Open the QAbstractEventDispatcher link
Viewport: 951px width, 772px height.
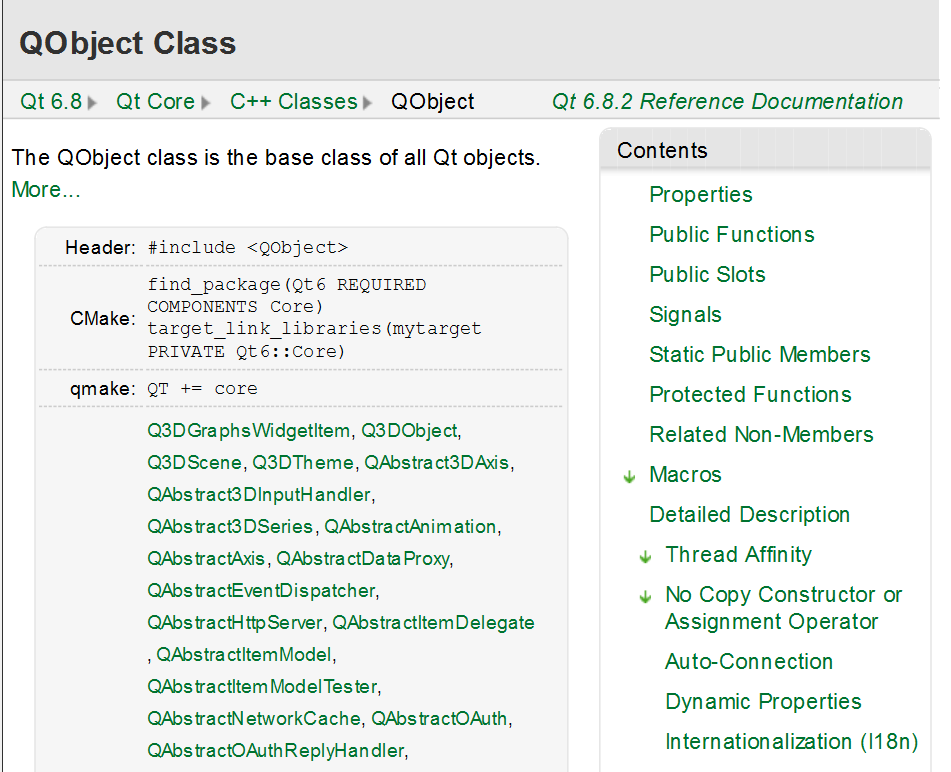[261, 591]
